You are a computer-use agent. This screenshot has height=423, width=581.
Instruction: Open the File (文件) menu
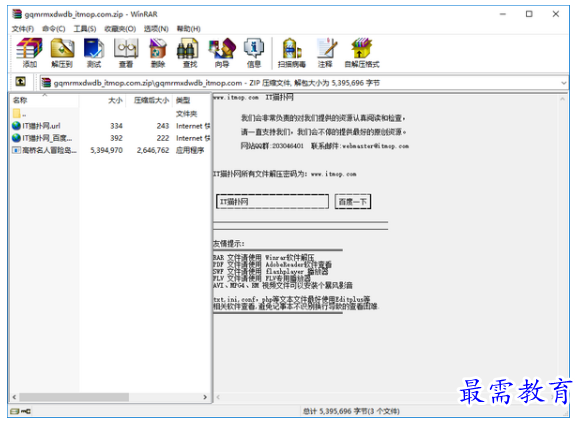coord(23,29)
